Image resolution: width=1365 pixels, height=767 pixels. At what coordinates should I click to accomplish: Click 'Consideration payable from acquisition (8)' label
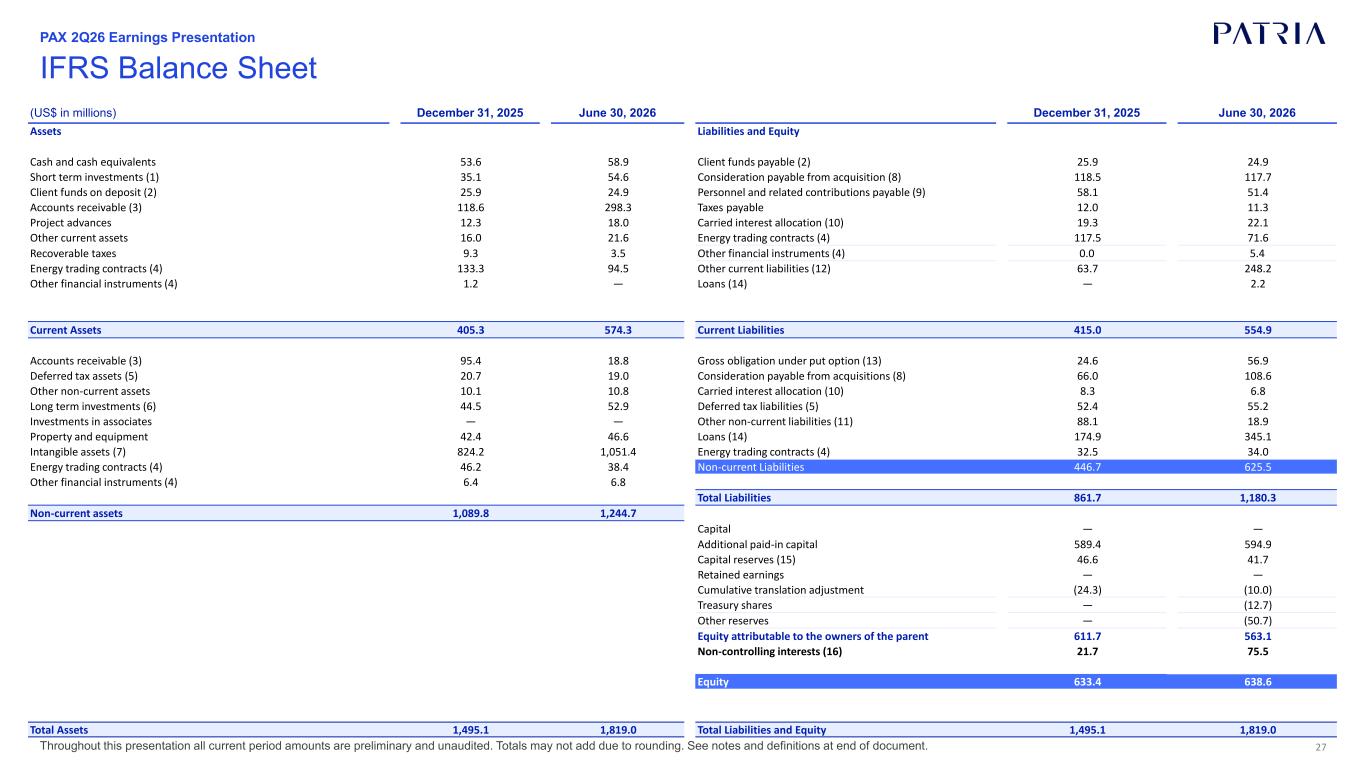pyautogui.click(x=799, y=176)
